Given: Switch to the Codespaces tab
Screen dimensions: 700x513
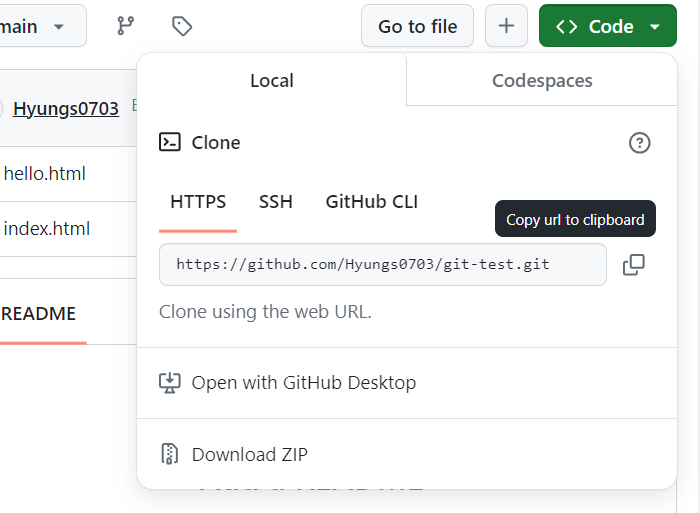Looking at the screenshot, I should pyautogui.click(x=542, y=80).
